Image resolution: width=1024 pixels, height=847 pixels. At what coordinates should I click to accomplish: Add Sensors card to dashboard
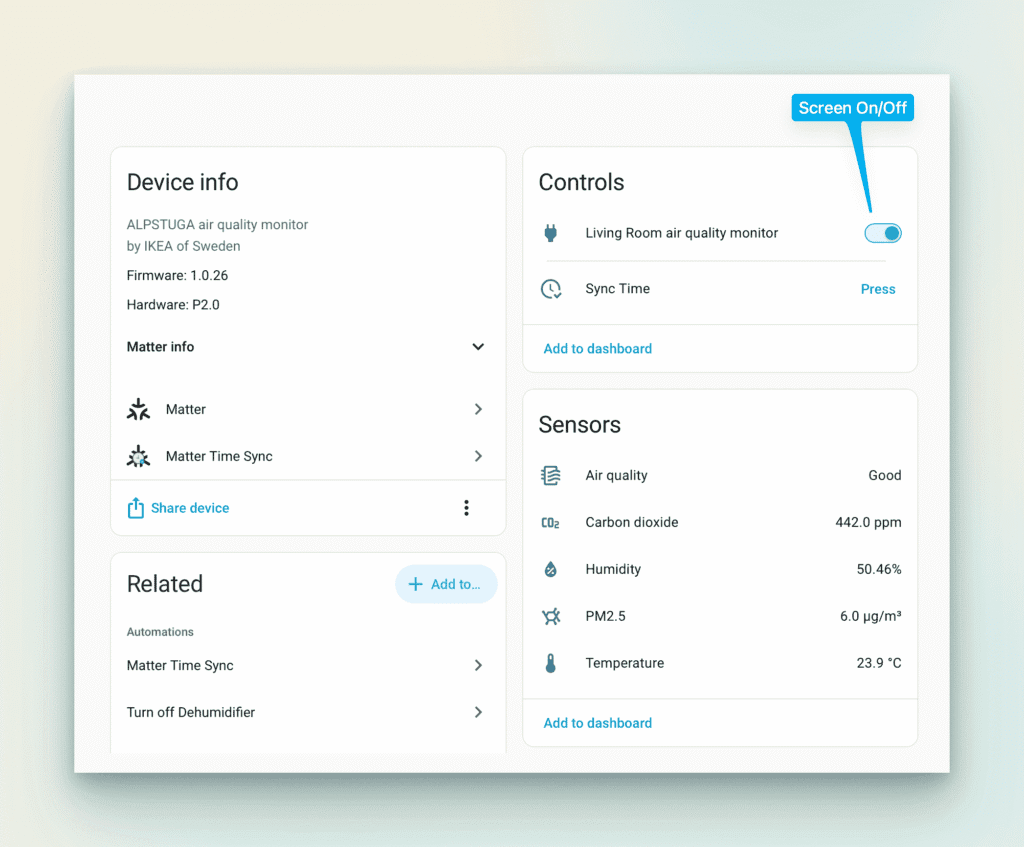tap(598, 723)
